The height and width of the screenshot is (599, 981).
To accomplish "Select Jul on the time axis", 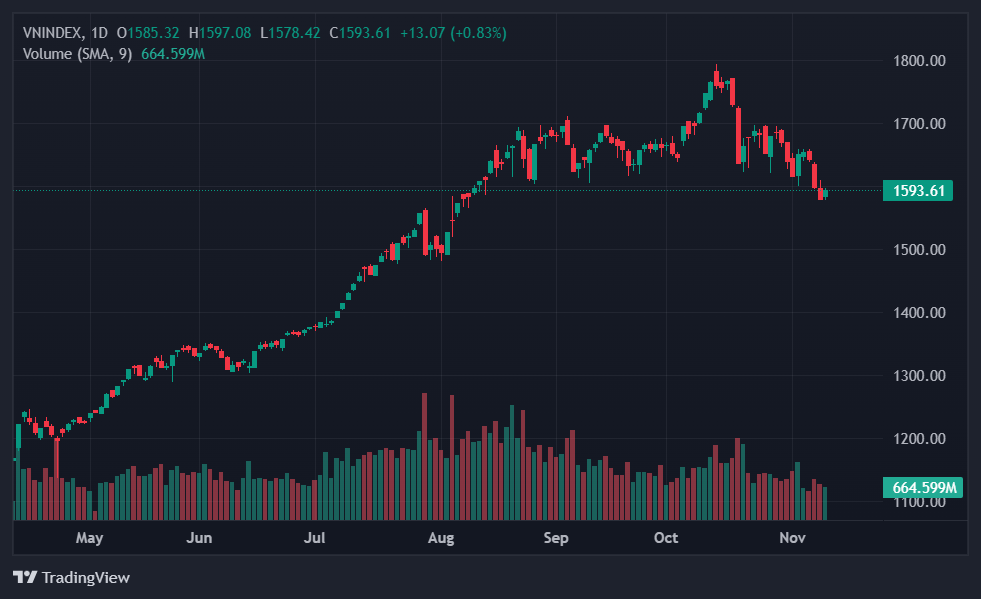I will 315,538.
